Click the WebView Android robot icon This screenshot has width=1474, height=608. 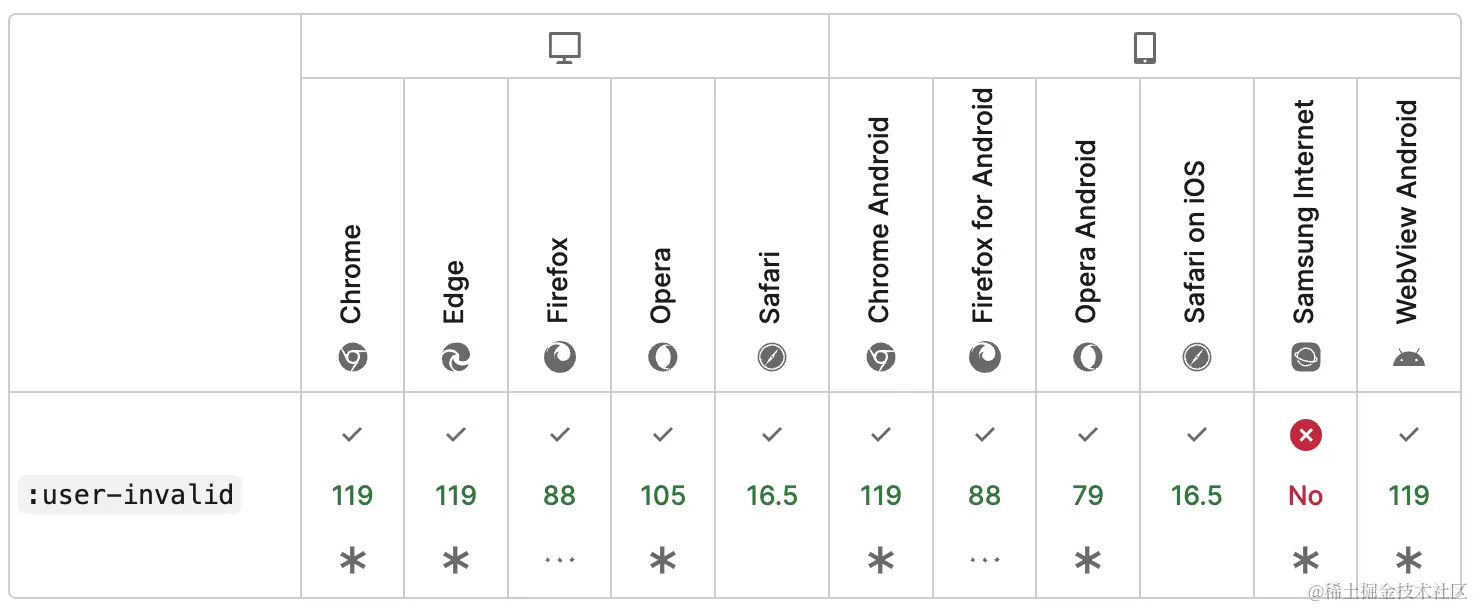[1408, 358]
